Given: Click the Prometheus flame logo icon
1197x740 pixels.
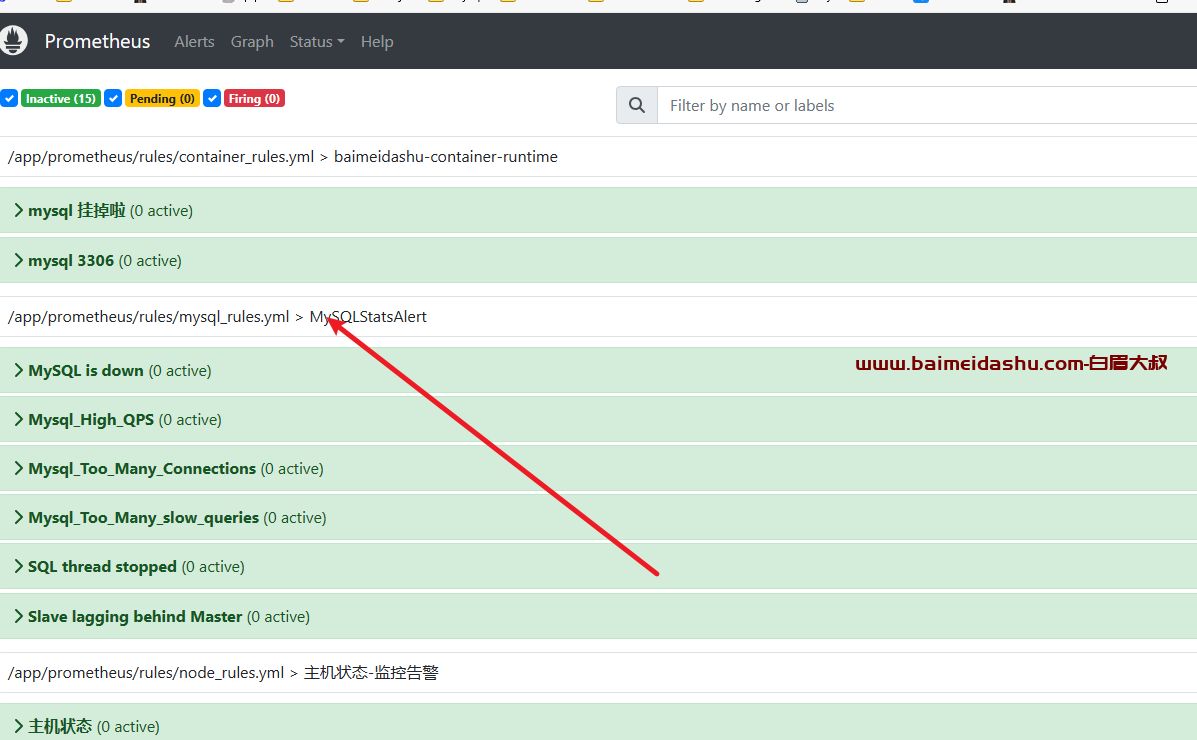Looking at the screenshot, I should click(x=13, y=40).
